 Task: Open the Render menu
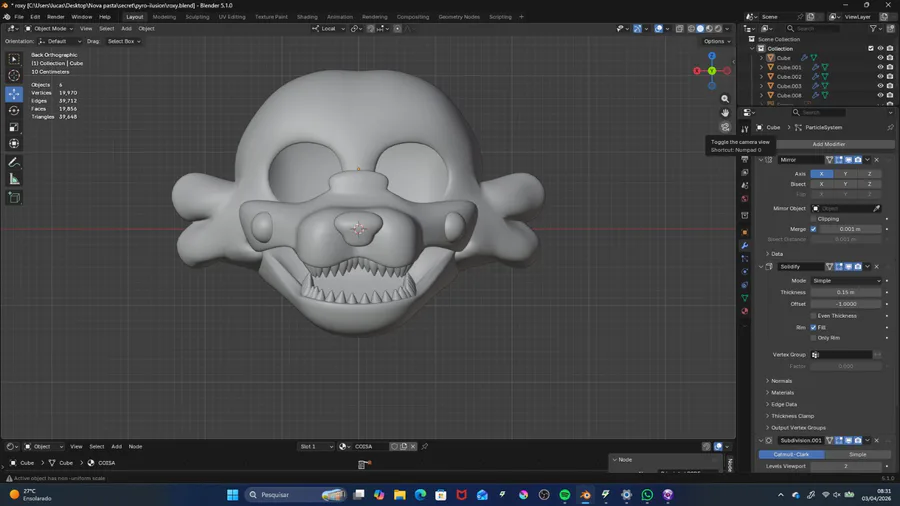click(56, 17)
